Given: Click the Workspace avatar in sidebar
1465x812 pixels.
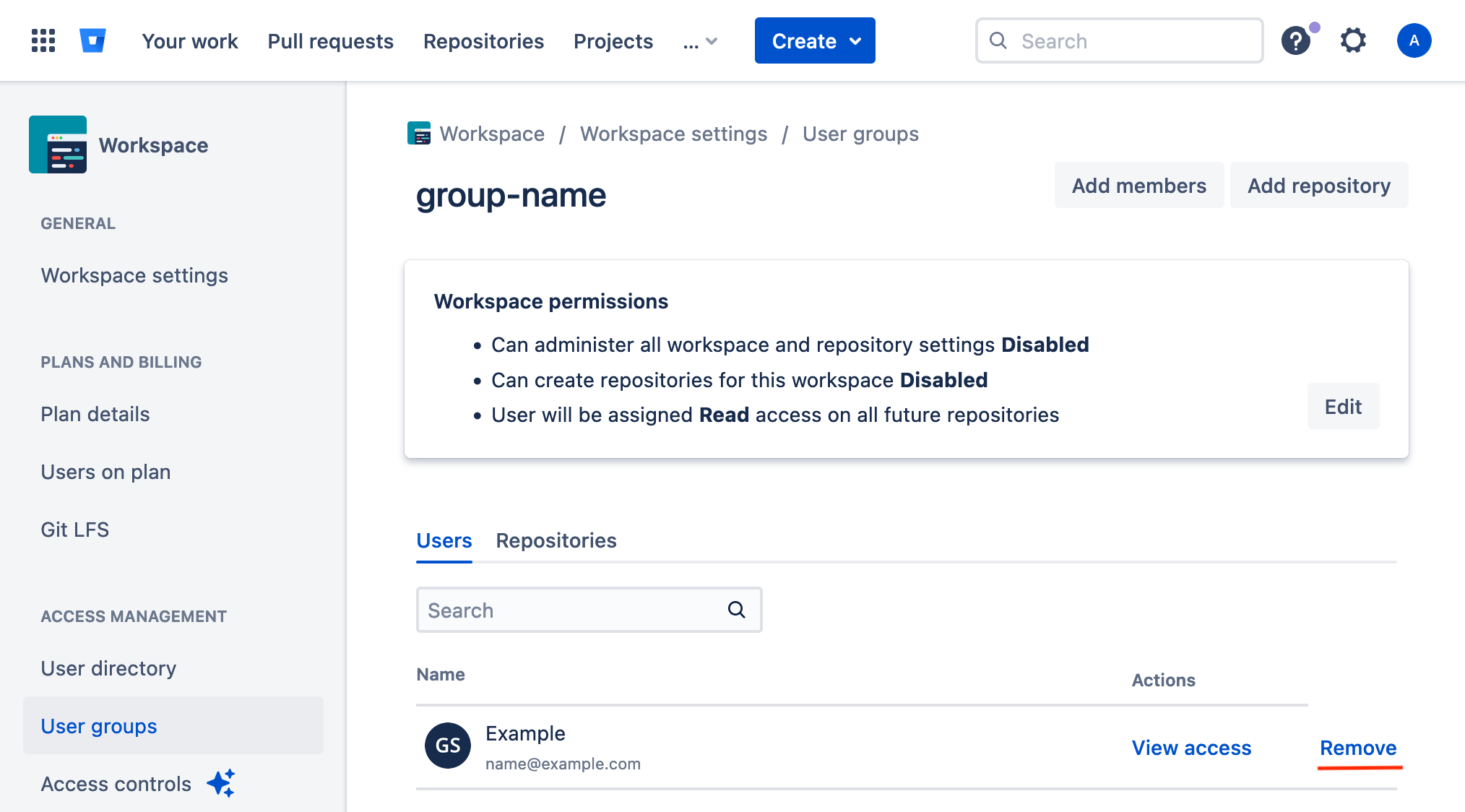Looking at the screenshot, I should click(x=58, y=144).
